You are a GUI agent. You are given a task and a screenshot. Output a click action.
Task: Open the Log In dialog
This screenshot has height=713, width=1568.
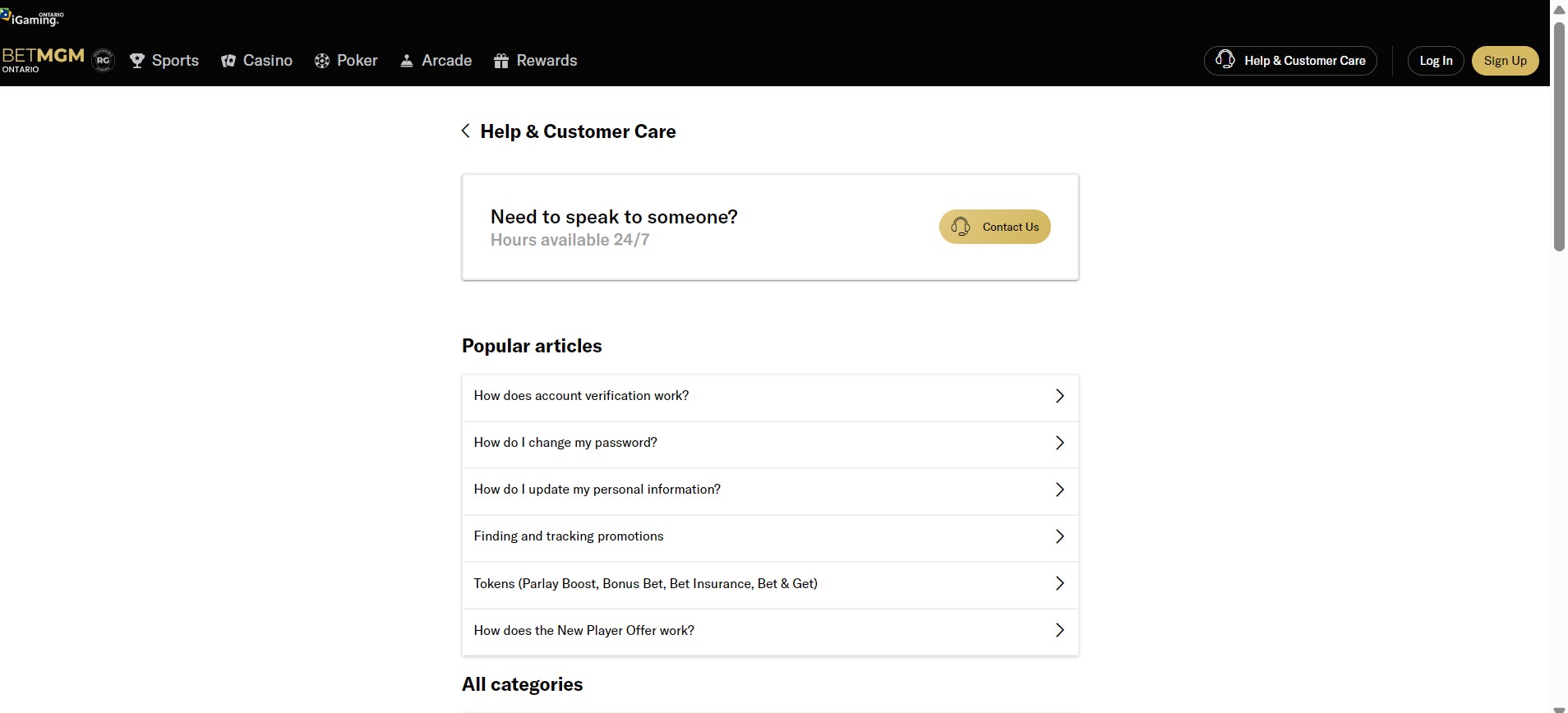coord(1435,60)
